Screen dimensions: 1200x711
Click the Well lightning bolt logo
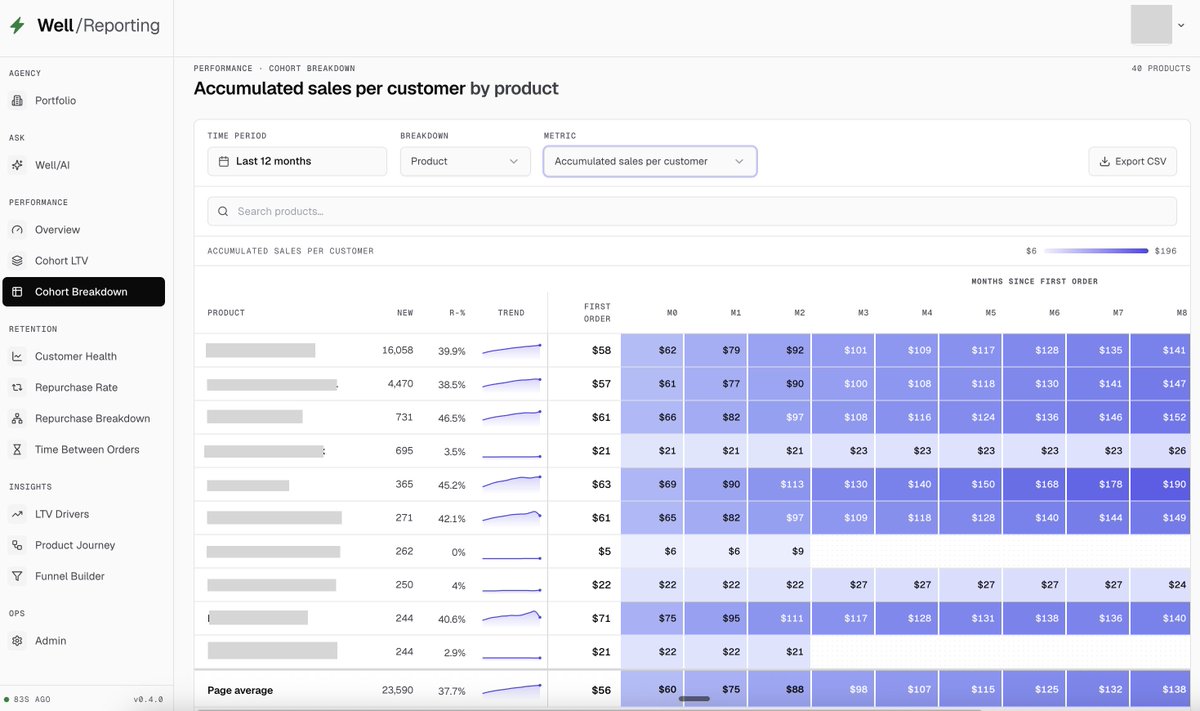[16, 26]
